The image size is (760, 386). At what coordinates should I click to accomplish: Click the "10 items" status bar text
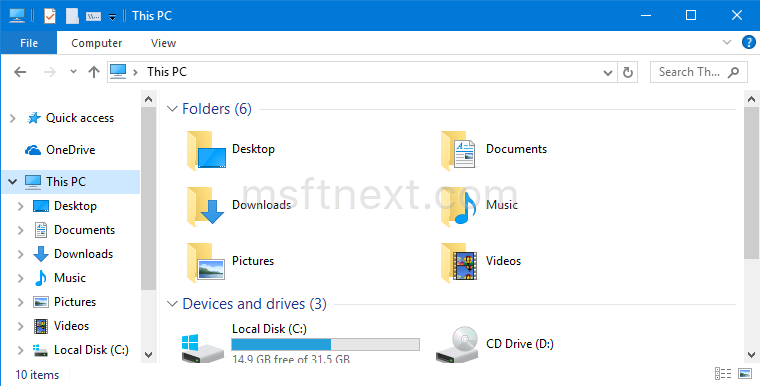point(37,375)
